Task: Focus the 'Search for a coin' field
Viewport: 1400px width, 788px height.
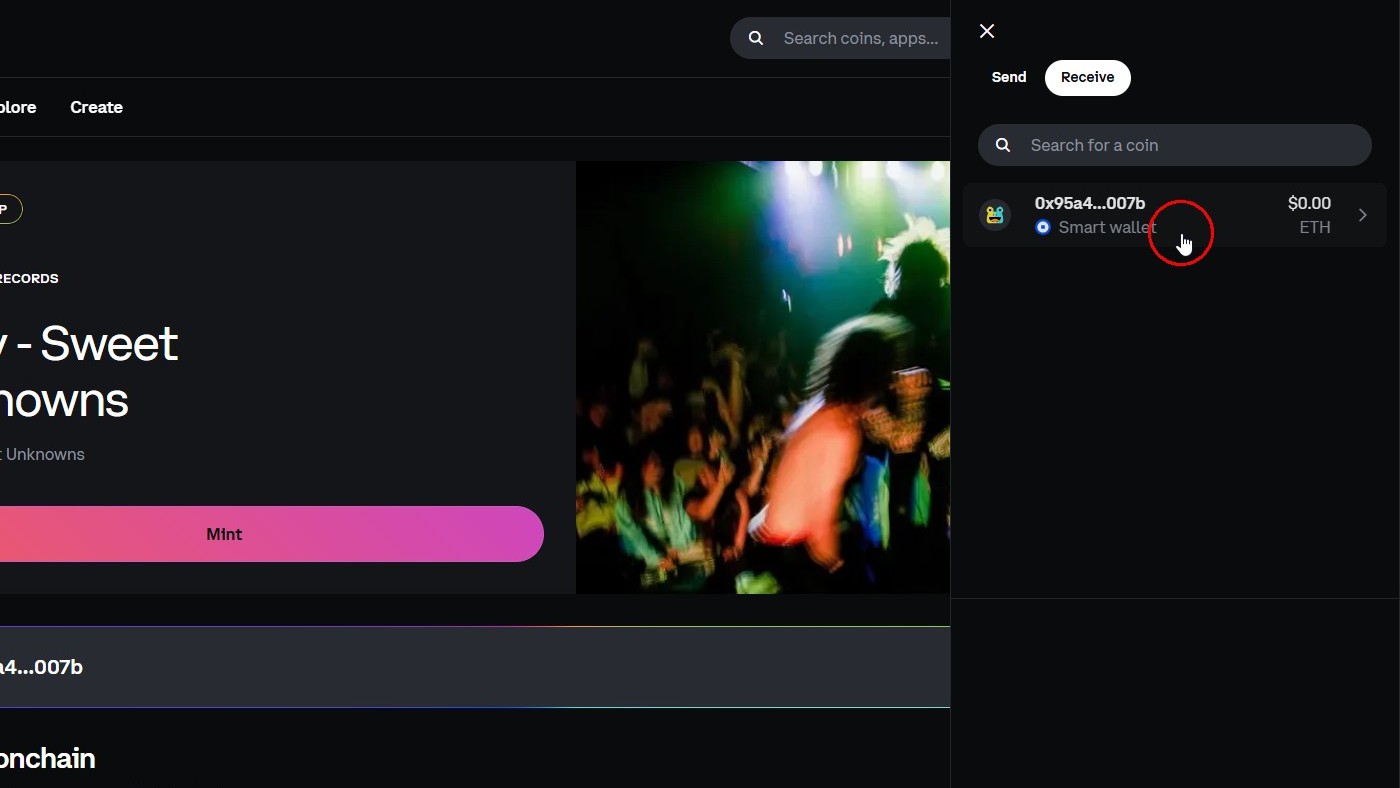Action: click(x=1175, y=145)
